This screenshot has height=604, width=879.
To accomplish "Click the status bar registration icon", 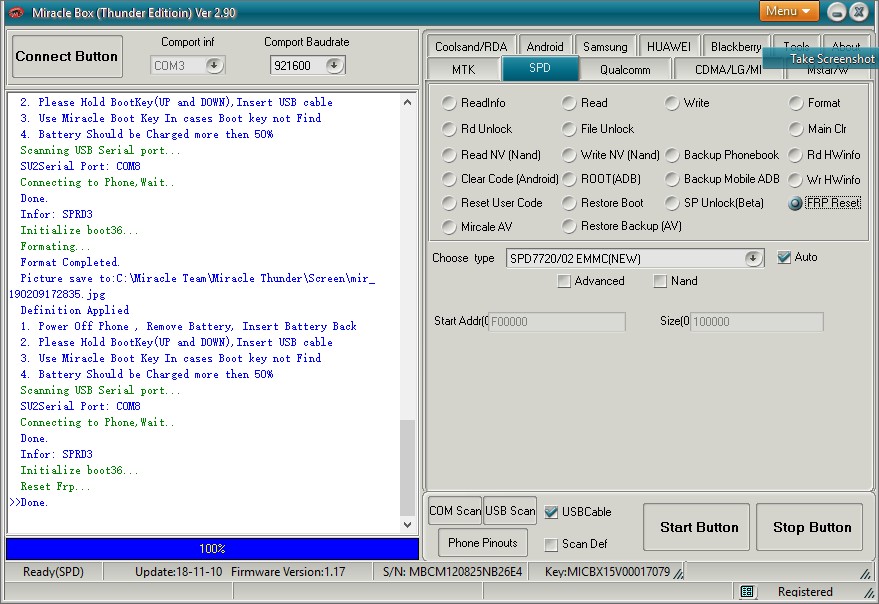I will tap(747, 591).
